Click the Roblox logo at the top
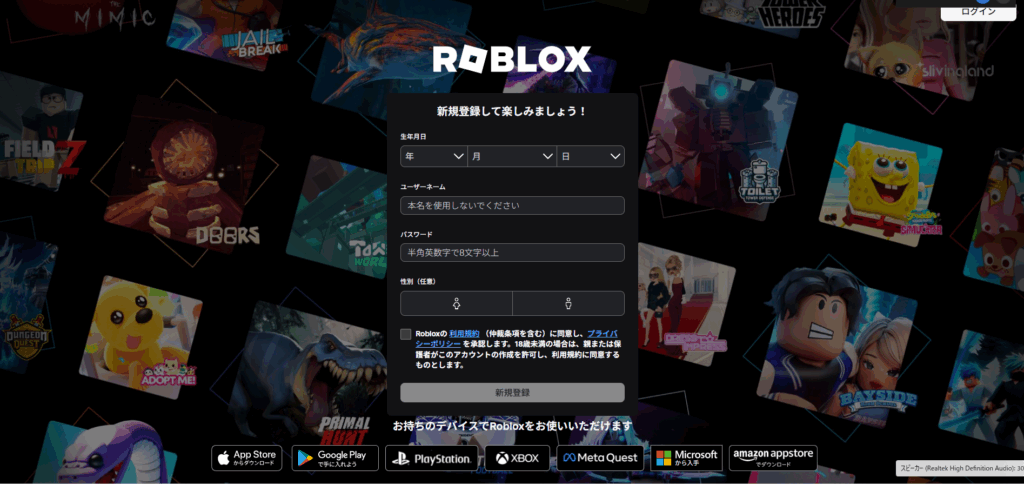Image resolution: width=1024 pixels, height=484 pixels. click(x=511, y=60)
